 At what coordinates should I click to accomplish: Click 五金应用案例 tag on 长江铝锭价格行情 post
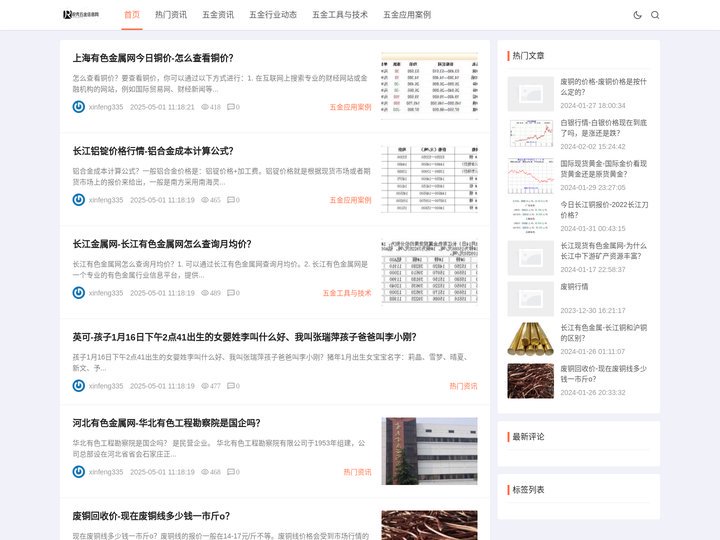[x=350, y=200]
